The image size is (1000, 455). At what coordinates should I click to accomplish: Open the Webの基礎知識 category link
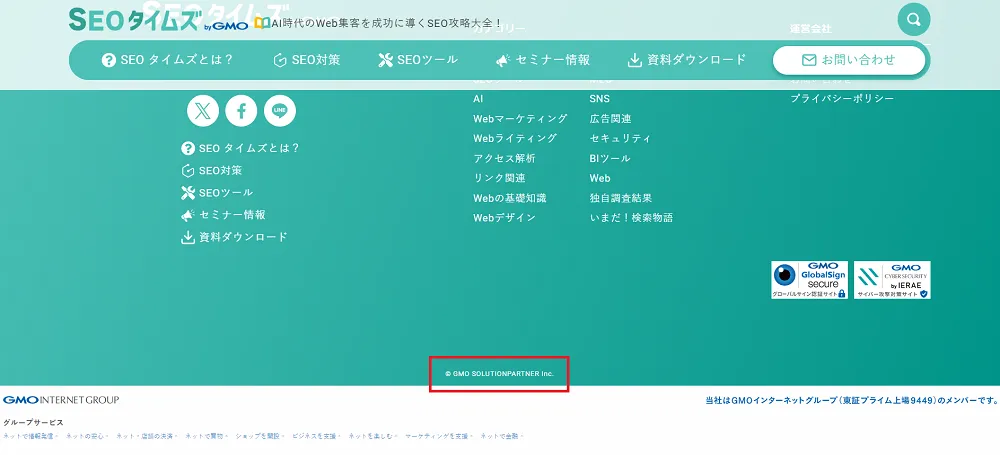[510, 198]
